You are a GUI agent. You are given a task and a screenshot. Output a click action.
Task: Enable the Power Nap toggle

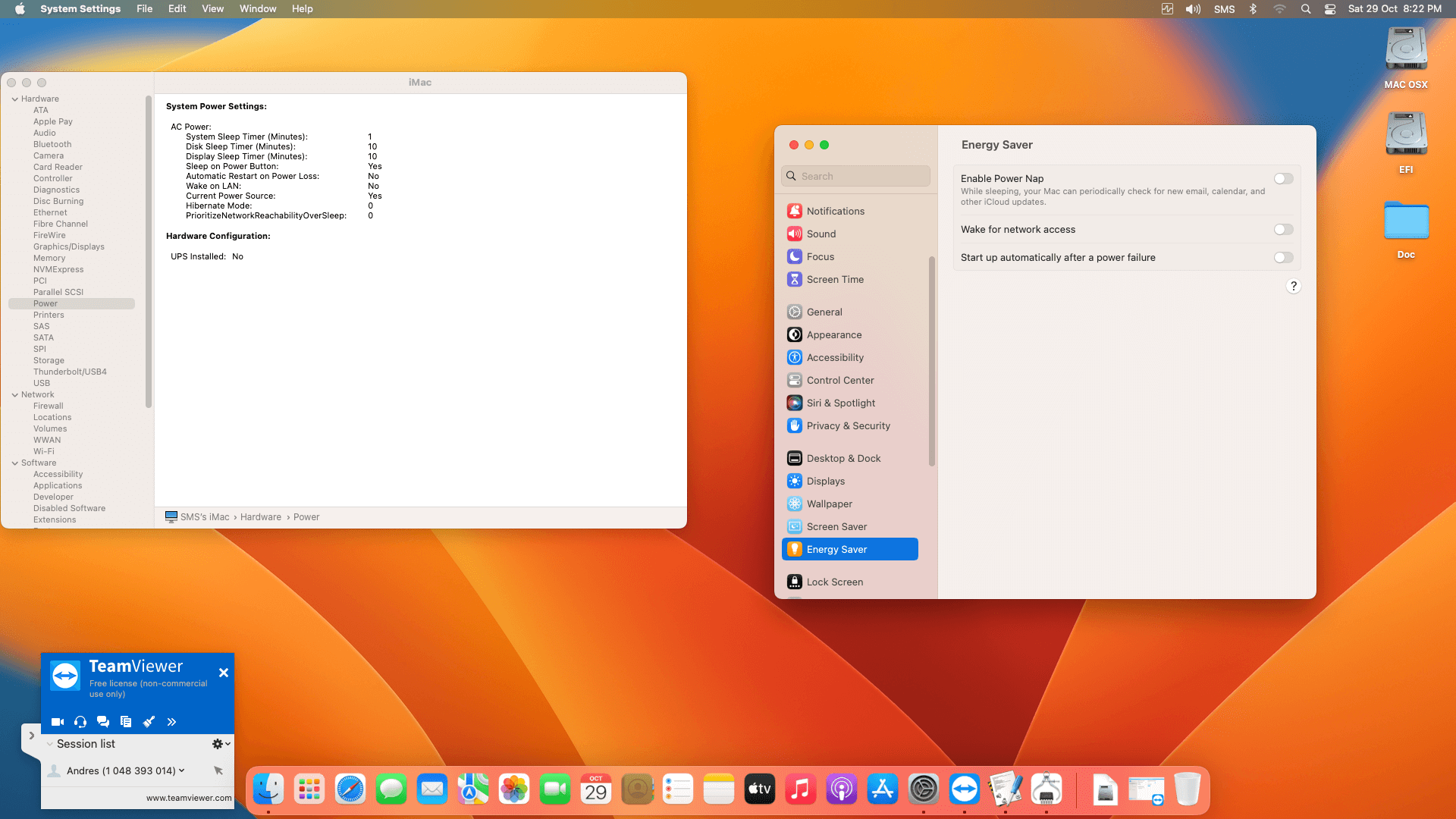point(1284,179)
